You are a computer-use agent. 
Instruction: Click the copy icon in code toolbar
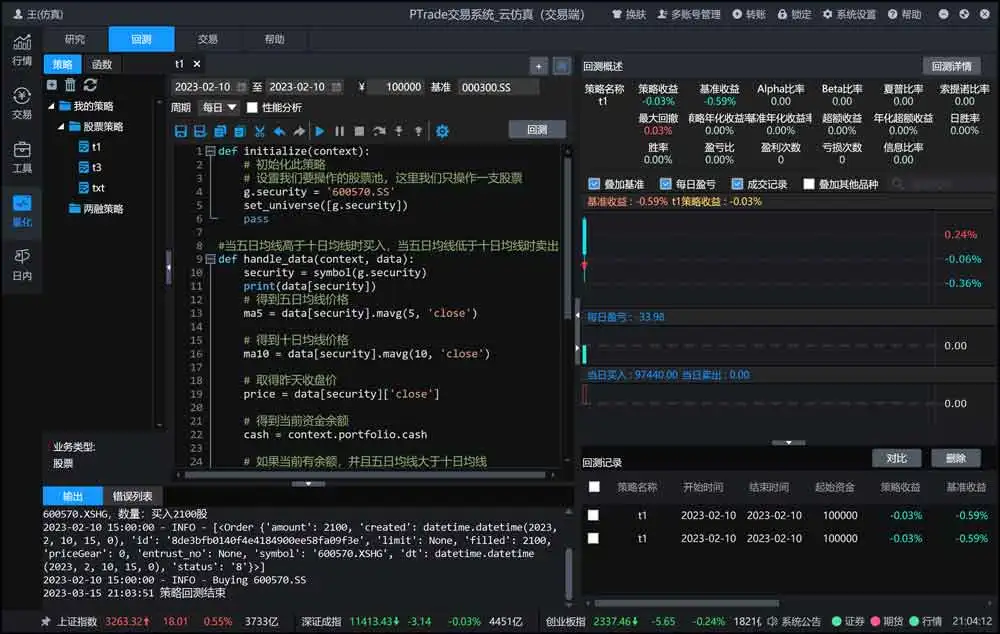[x=220, y=131]
